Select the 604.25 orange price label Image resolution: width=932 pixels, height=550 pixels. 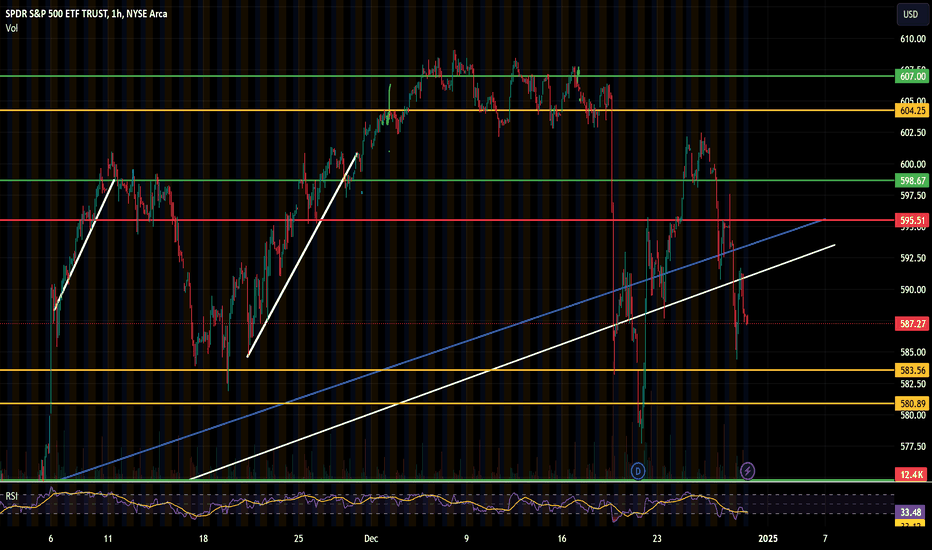point(912,111)
